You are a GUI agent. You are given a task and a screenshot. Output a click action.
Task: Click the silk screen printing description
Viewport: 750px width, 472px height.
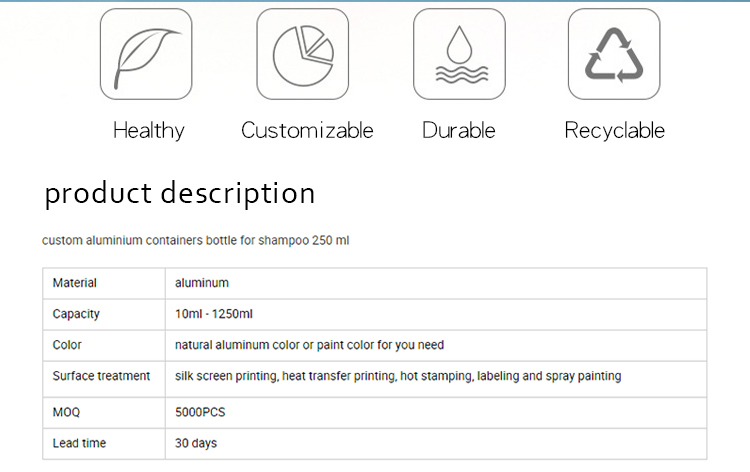[x=398, y=376]
